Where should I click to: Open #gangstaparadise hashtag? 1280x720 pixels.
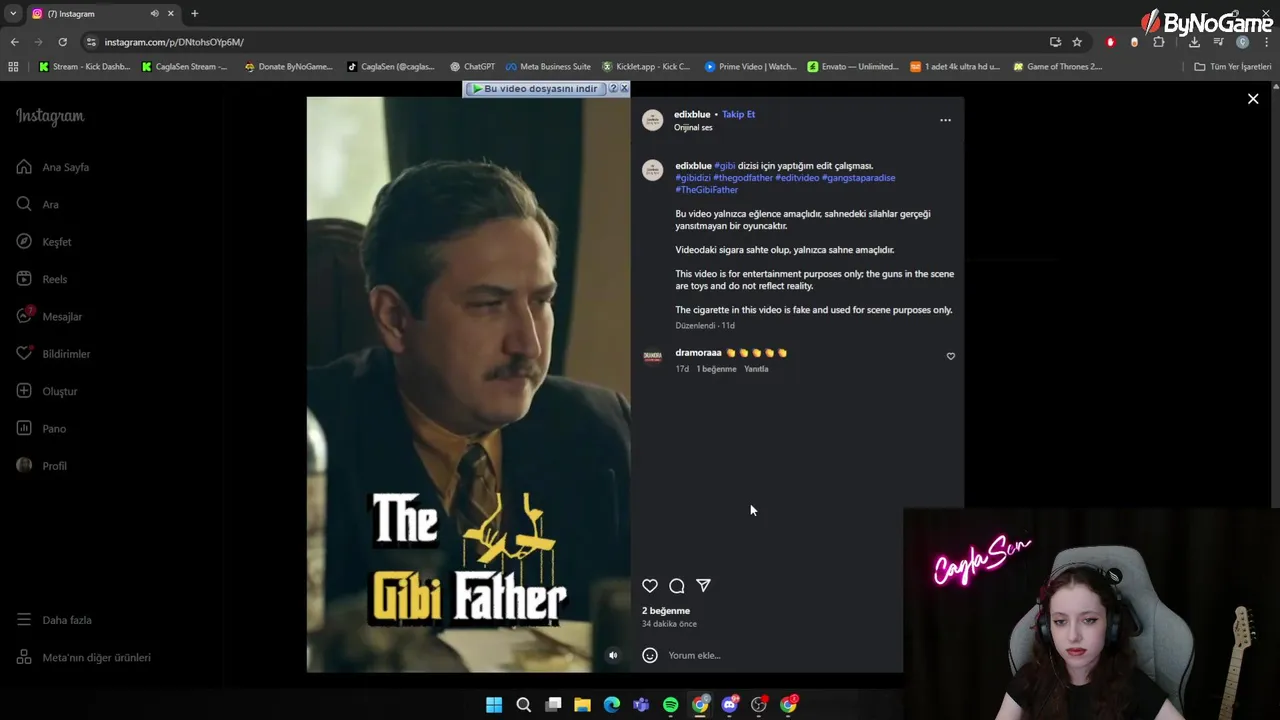(x=858, y=178)
